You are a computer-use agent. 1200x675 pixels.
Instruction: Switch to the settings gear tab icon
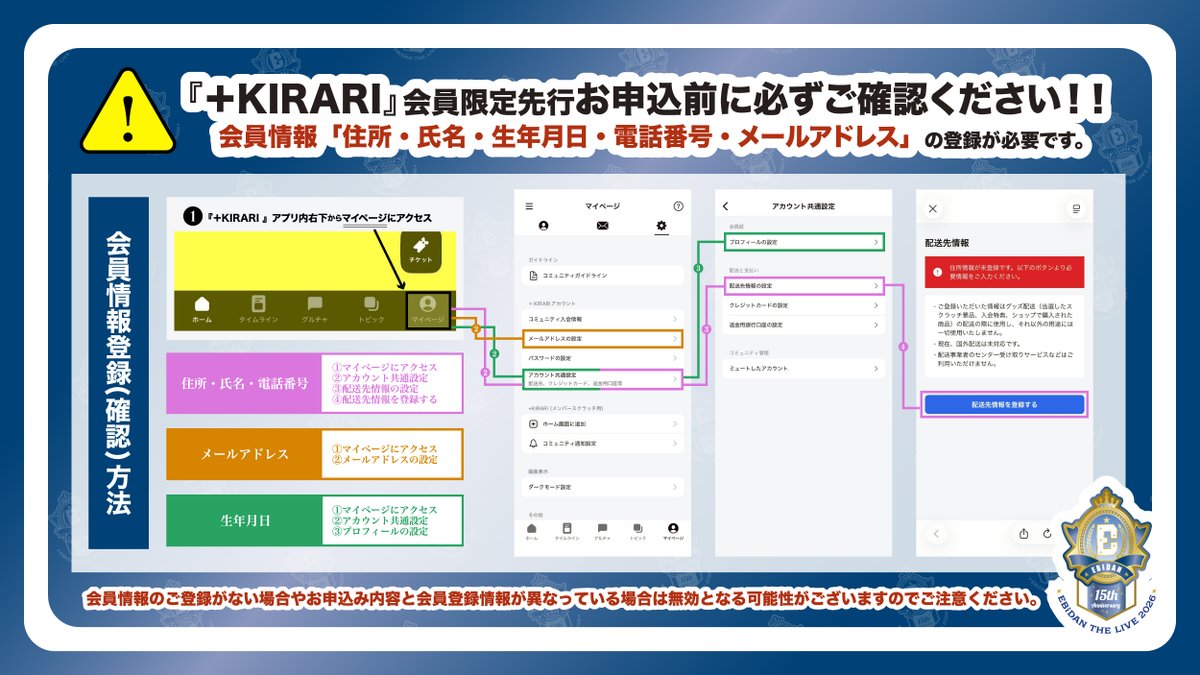click(x=661, y=226)
